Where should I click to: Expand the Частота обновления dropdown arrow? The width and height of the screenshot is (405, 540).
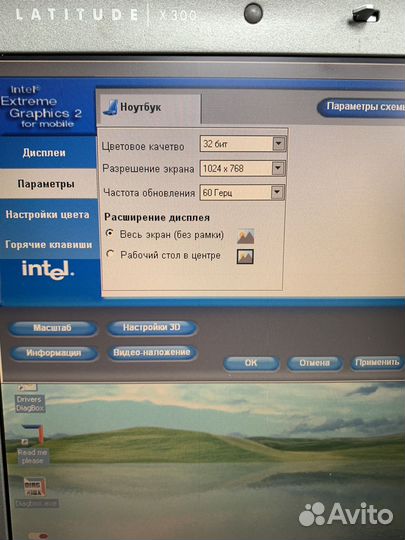(277, 193)
